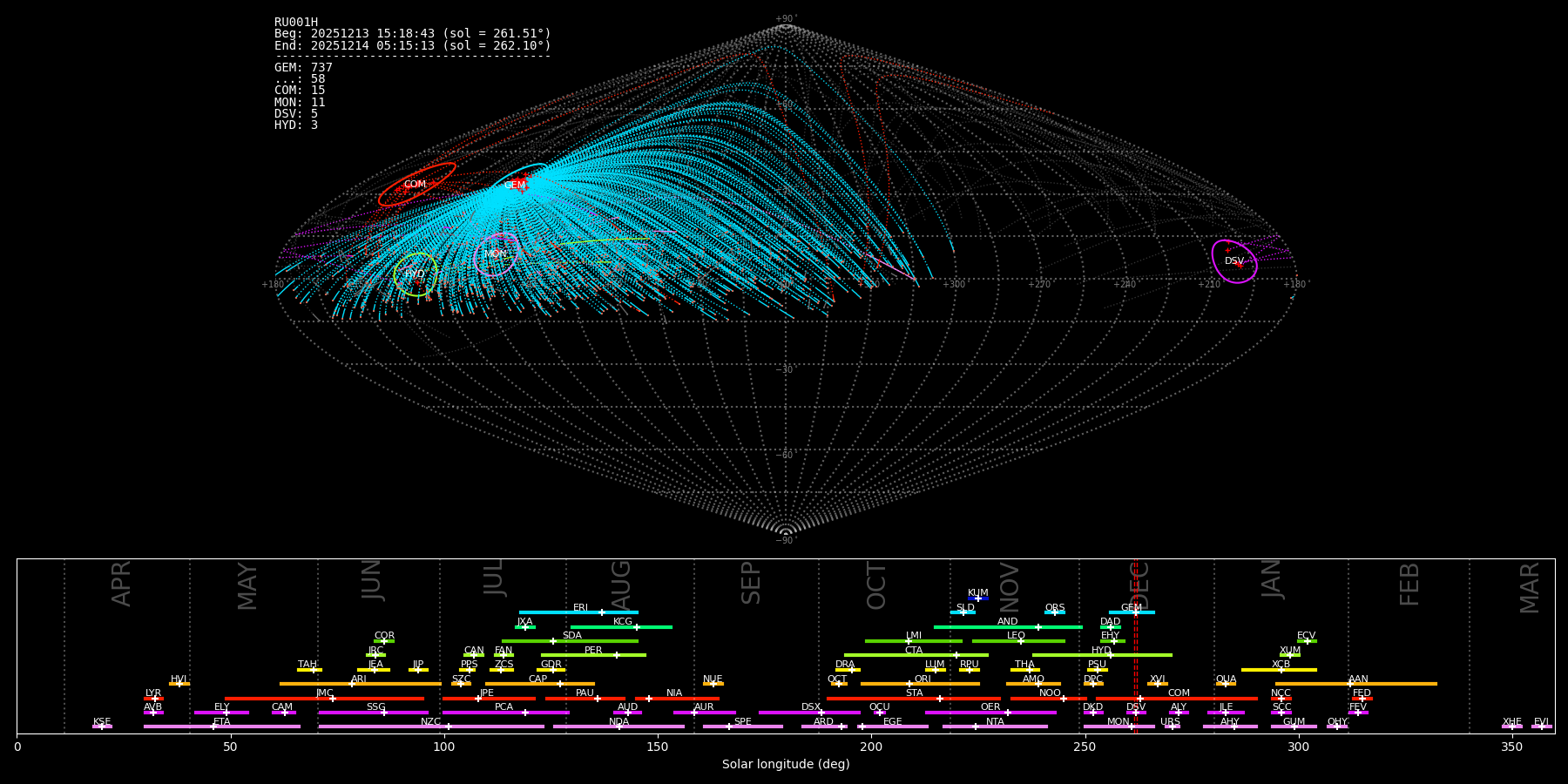Select the AND shower bar
Screen dimensions: 1568x784
[1008, 626]
